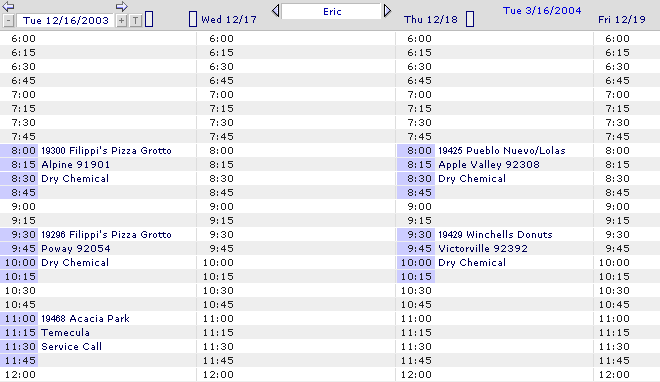Select the highlighted 8:45 slot on Tuesday
660x382 pixels.
pyautogui.click(x=19, y=193)
